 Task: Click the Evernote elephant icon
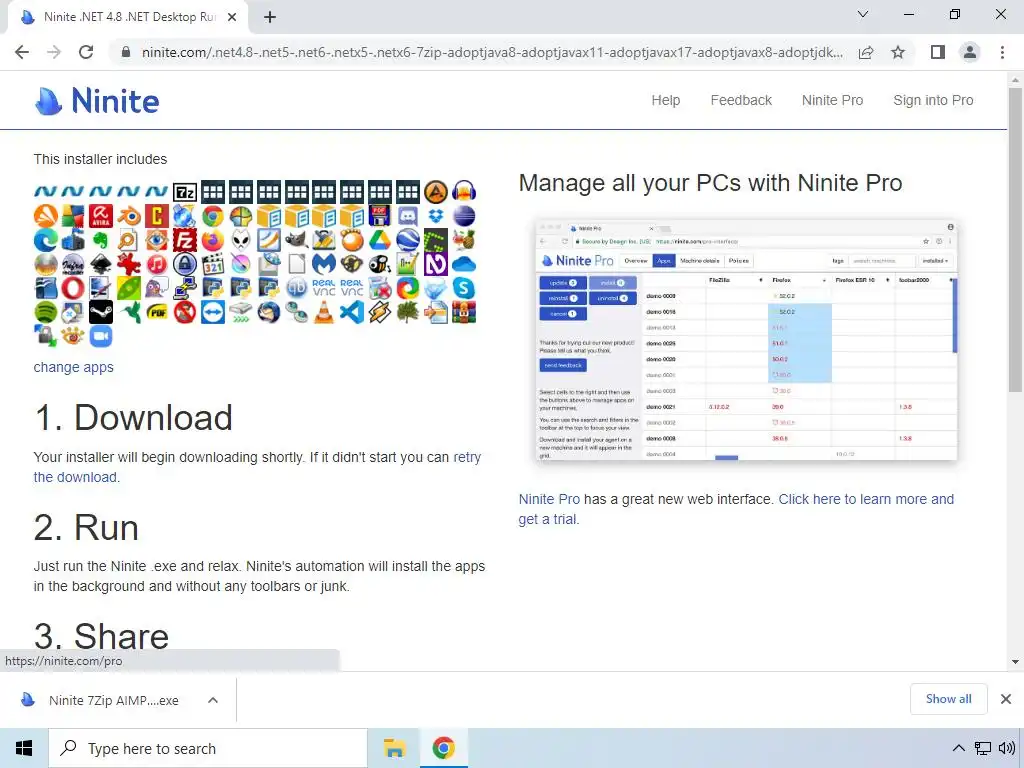coord(101,240)
